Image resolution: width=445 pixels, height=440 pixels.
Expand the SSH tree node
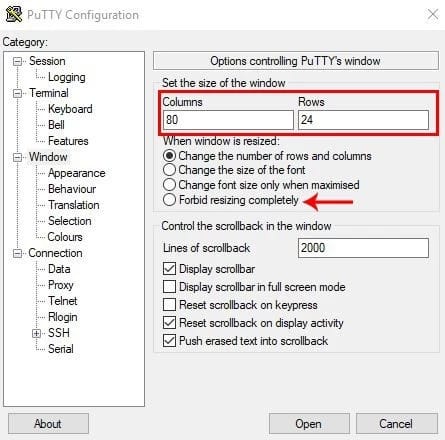click(x=36, y=333)
